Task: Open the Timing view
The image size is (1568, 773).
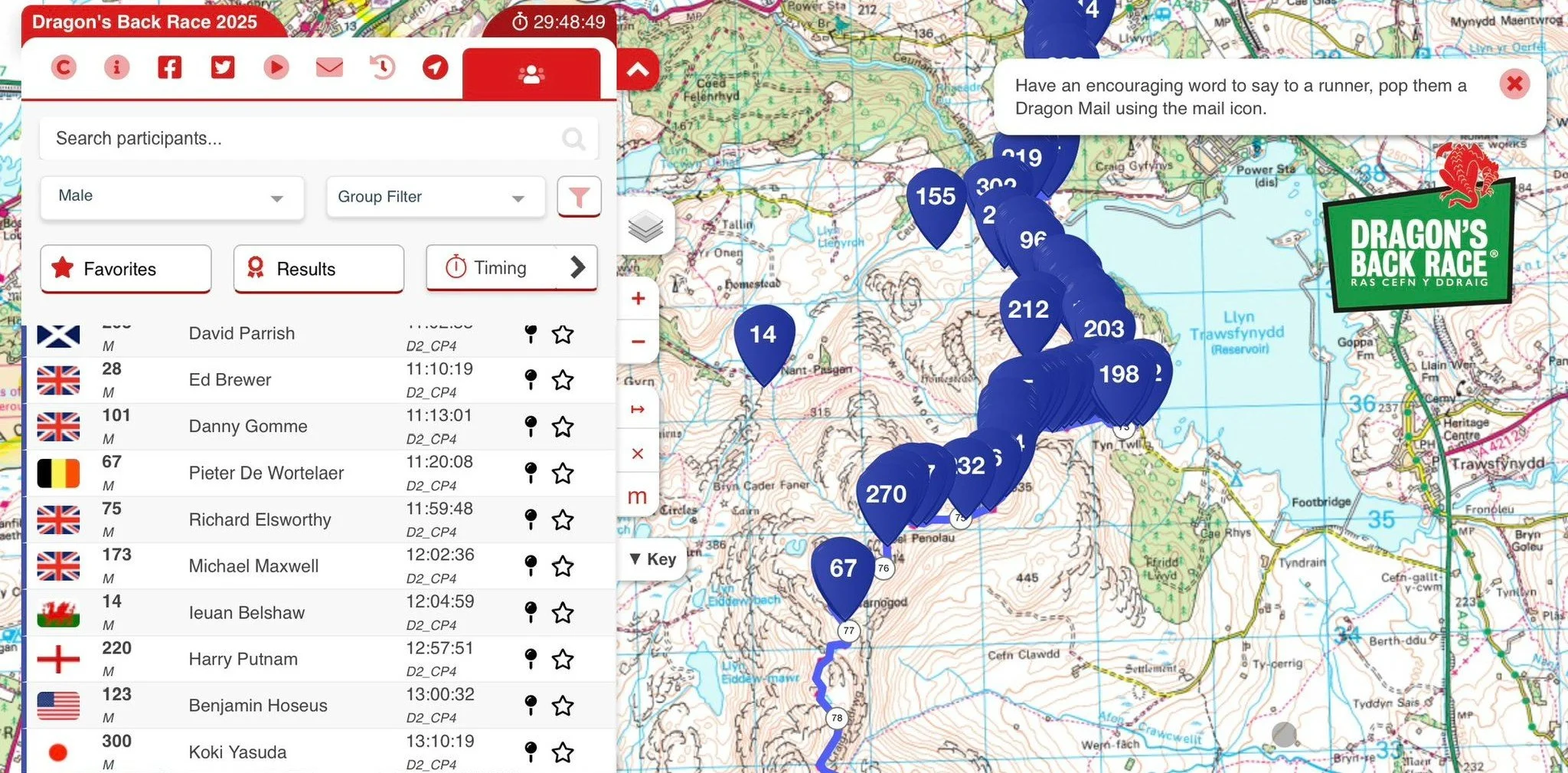Action: (x=492, y=268)
